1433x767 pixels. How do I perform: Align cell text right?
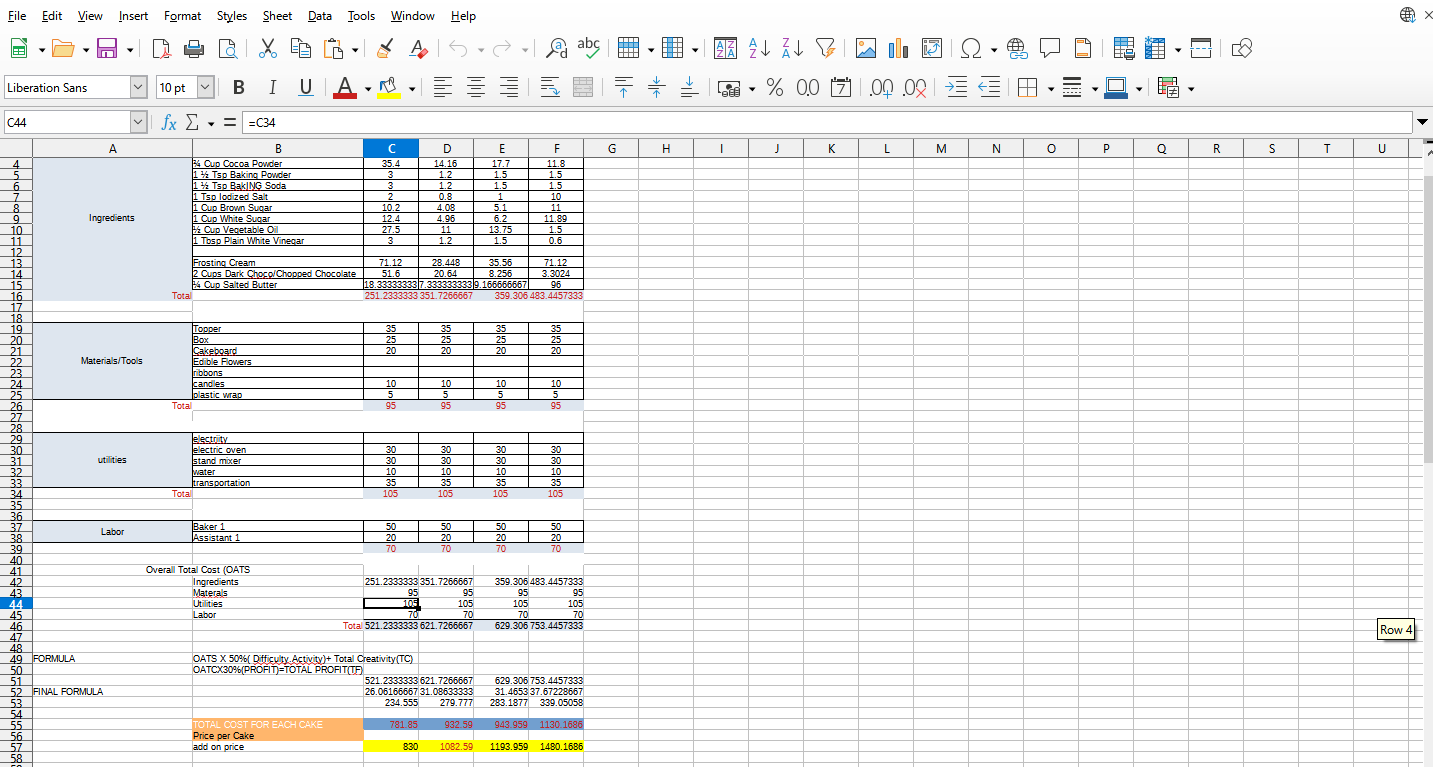tap(509, 88)
